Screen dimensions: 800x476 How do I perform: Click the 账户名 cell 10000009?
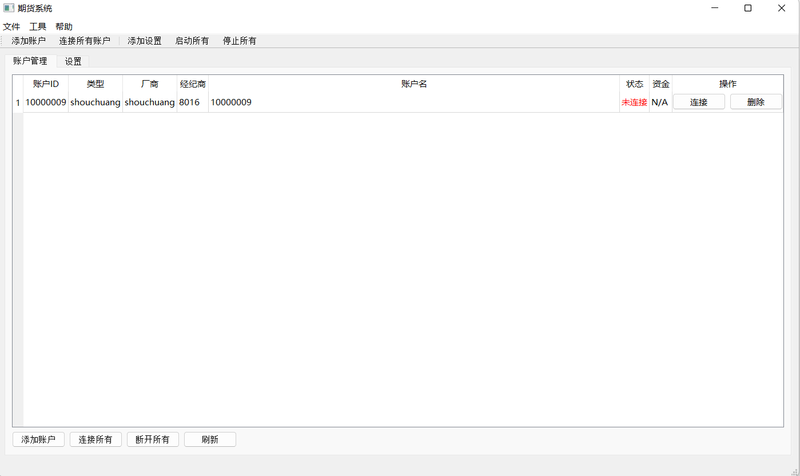point(414,103)
